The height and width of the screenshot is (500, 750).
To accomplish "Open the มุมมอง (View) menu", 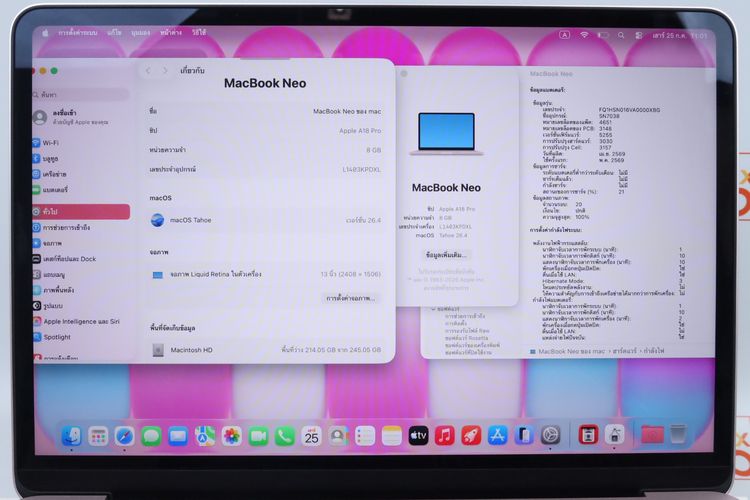I will (x=141, y=33).
